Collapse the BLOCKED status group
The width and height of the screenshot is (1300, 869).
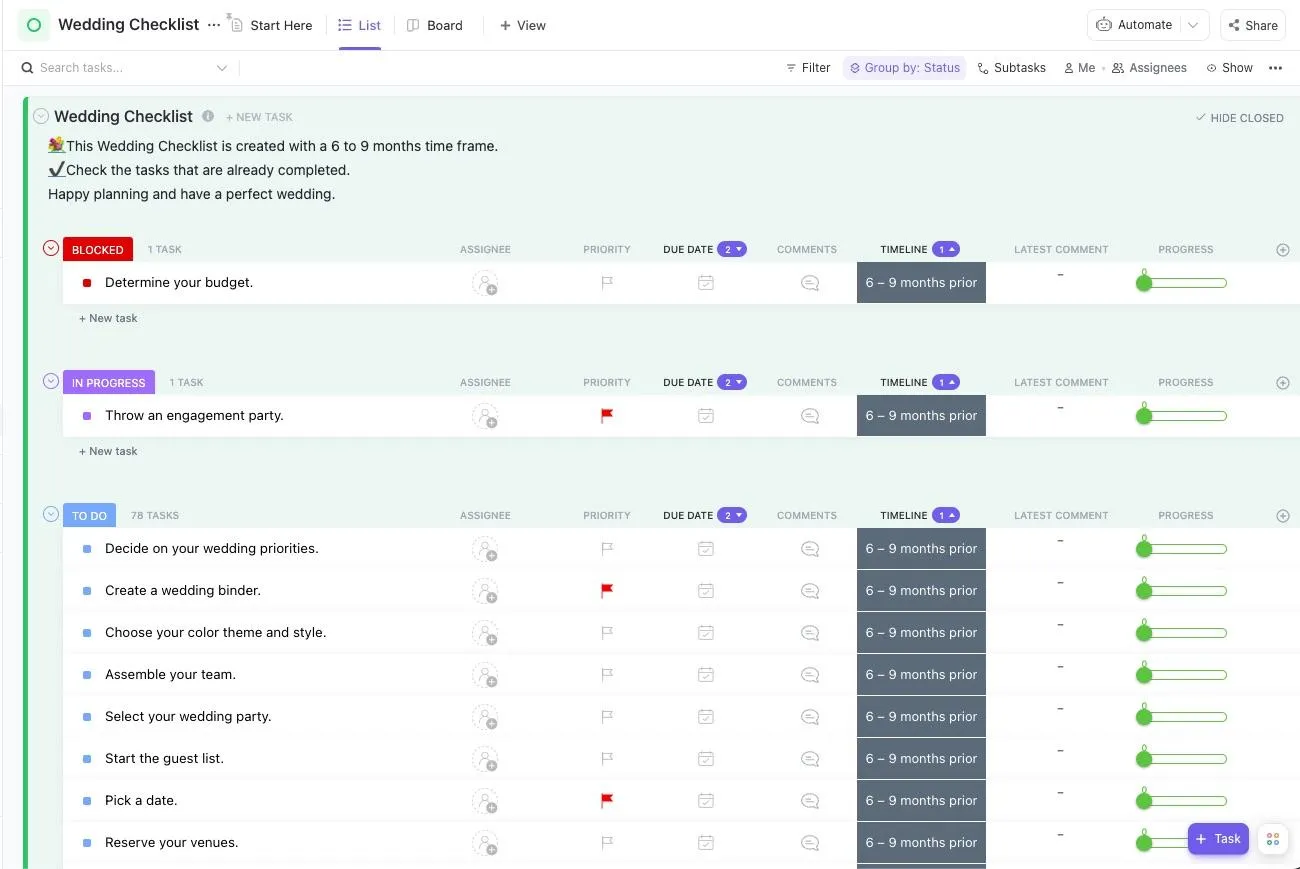point(51,248)
